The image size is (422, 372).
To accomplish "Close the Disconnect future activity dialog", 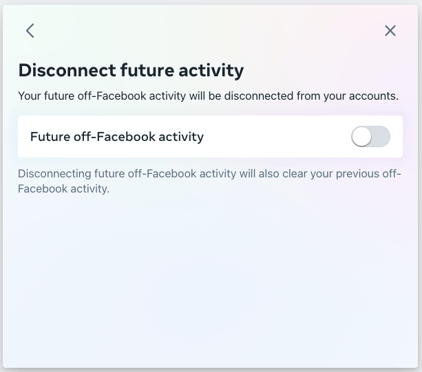I will point(390,31).
